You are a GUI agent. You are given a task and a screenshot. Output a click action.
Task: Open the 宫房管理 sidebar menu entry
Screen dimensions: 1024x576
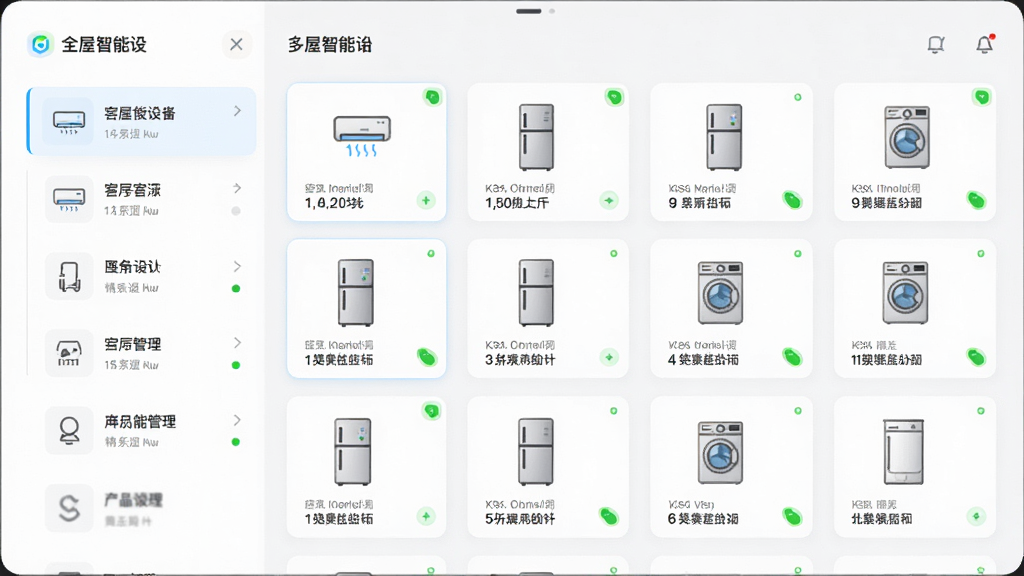click(142, 353)
